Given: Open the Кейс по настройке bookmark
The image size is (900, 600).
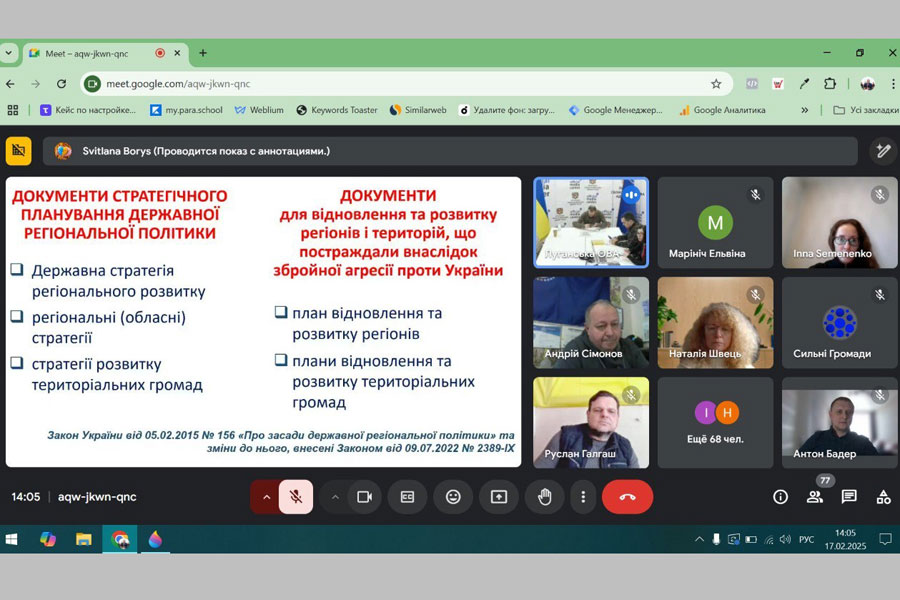Looking at the screenshot, I should pyautogui.click(x=88, y=110).
